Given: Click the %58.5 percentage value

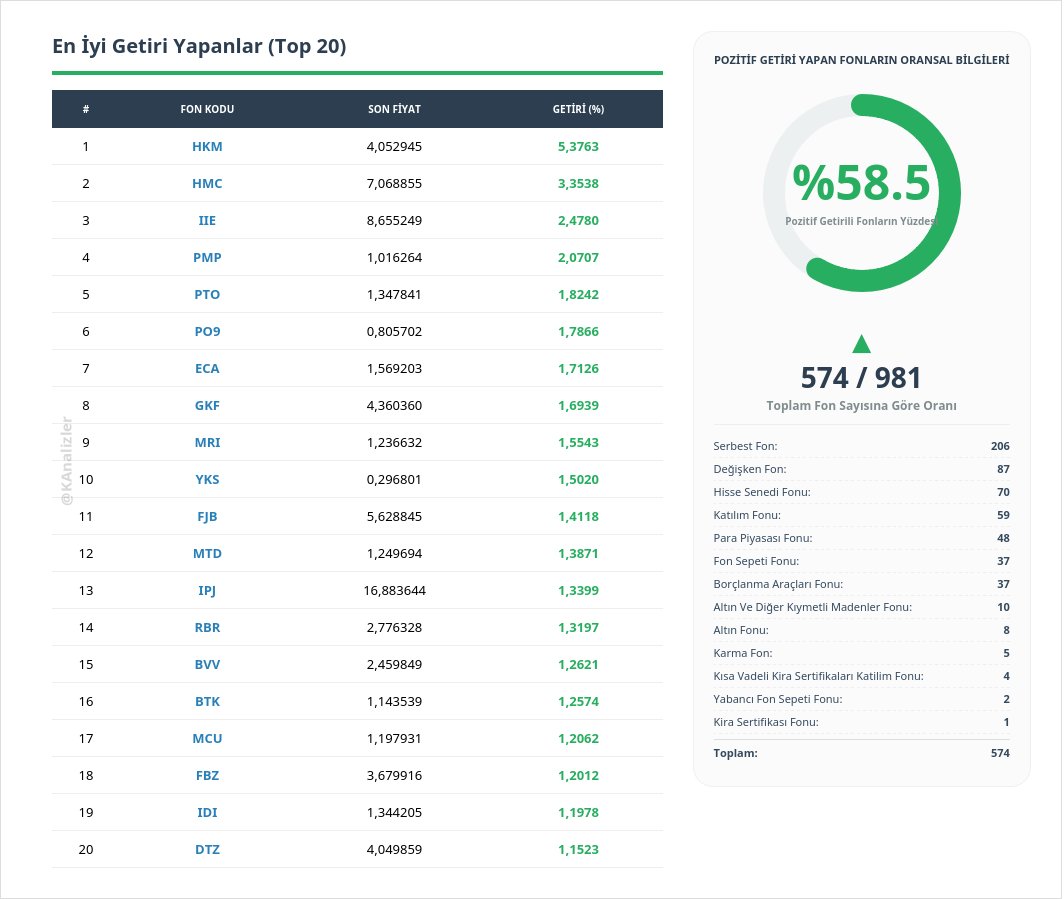Looking at the screenshot, I should point(861,183).
